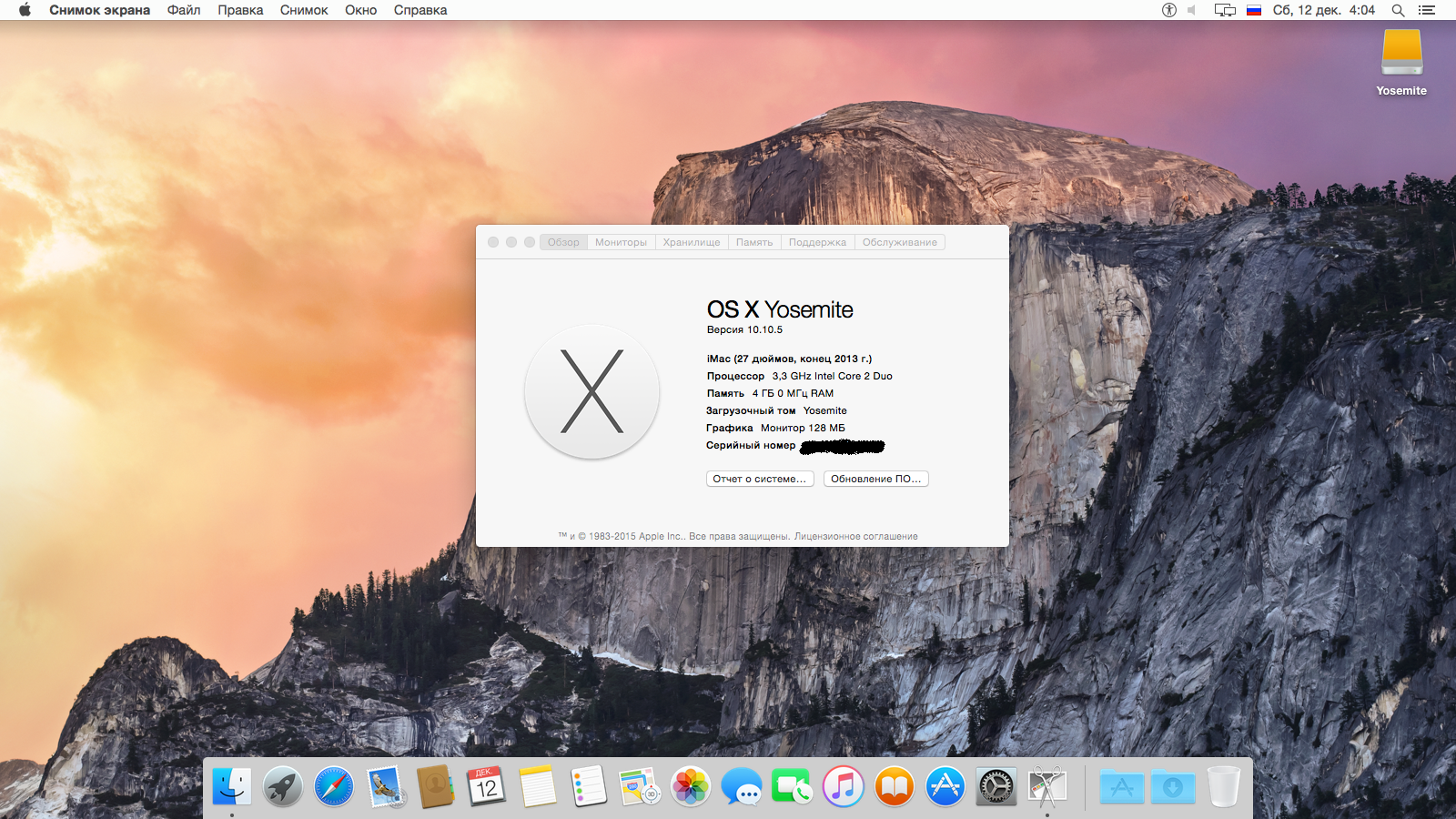Screen dimensions: 1456x819
Task: Open iBooks orange book icon
Action: (x=895, y=786)
